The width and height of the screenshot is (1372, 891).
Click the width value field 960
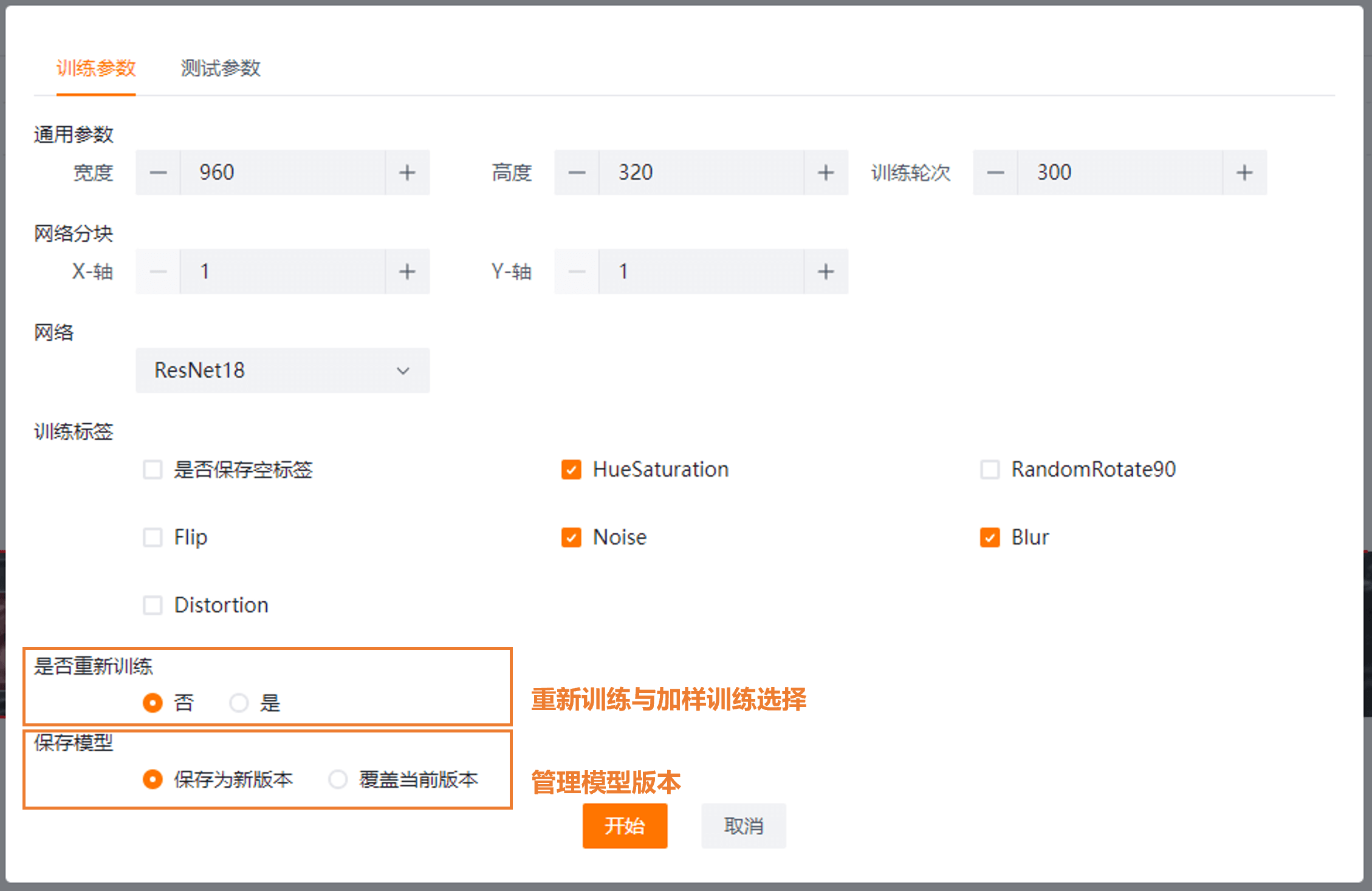pyautogui.click(x=283, y=172)
